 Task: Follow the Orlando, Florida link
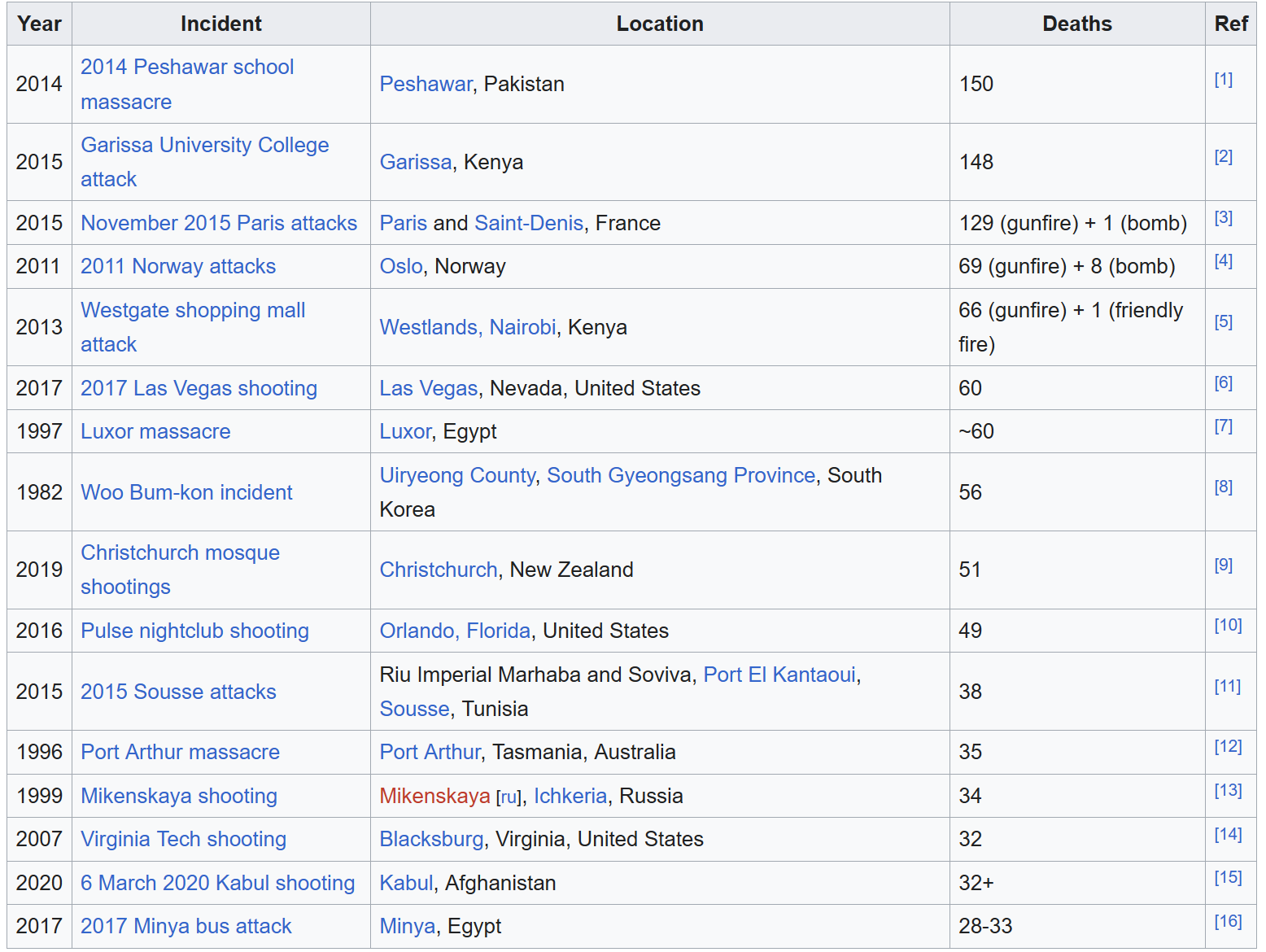pos(455,631)
